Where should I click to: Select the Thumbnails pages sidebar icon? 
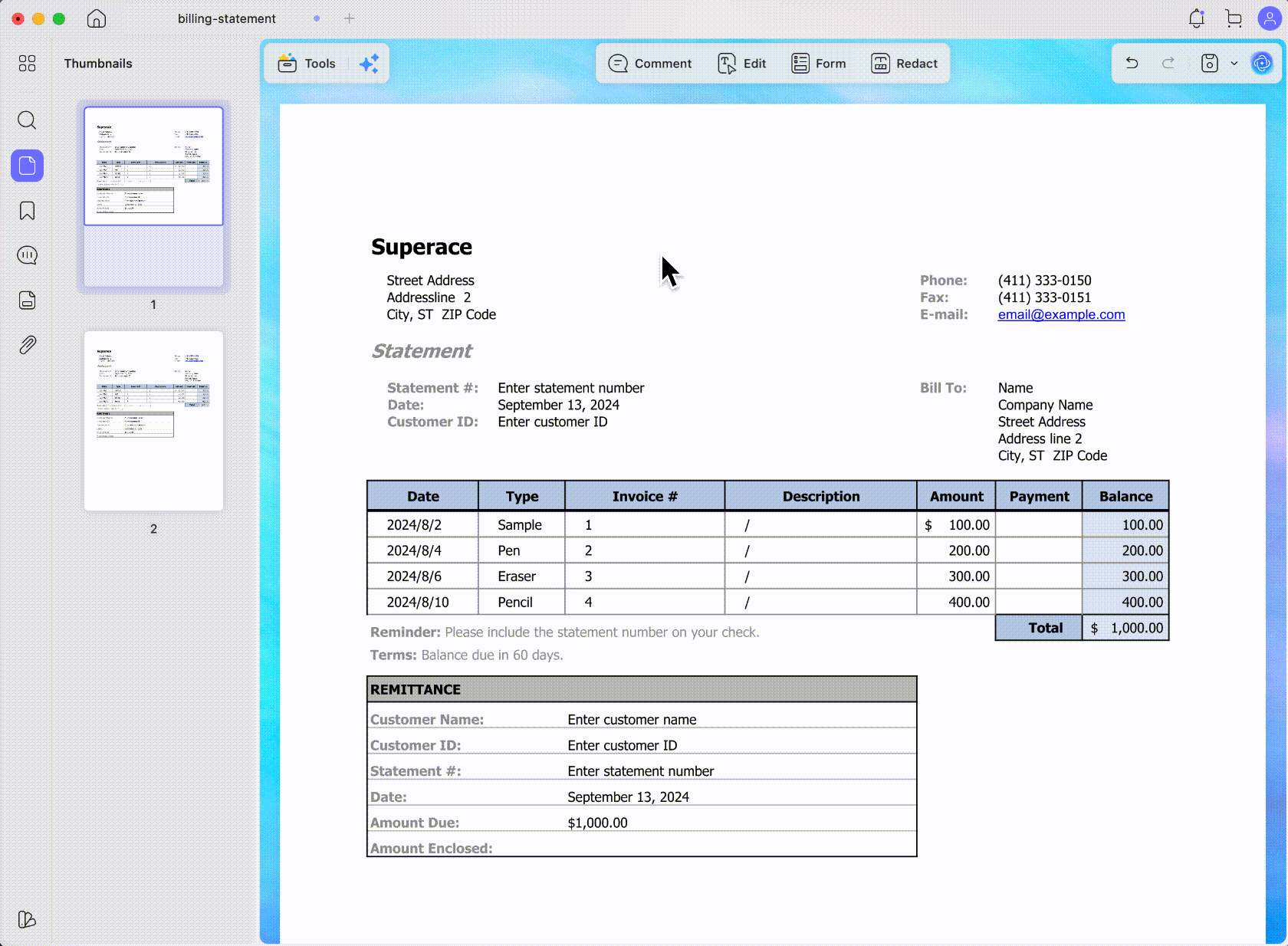pos(27,166)
